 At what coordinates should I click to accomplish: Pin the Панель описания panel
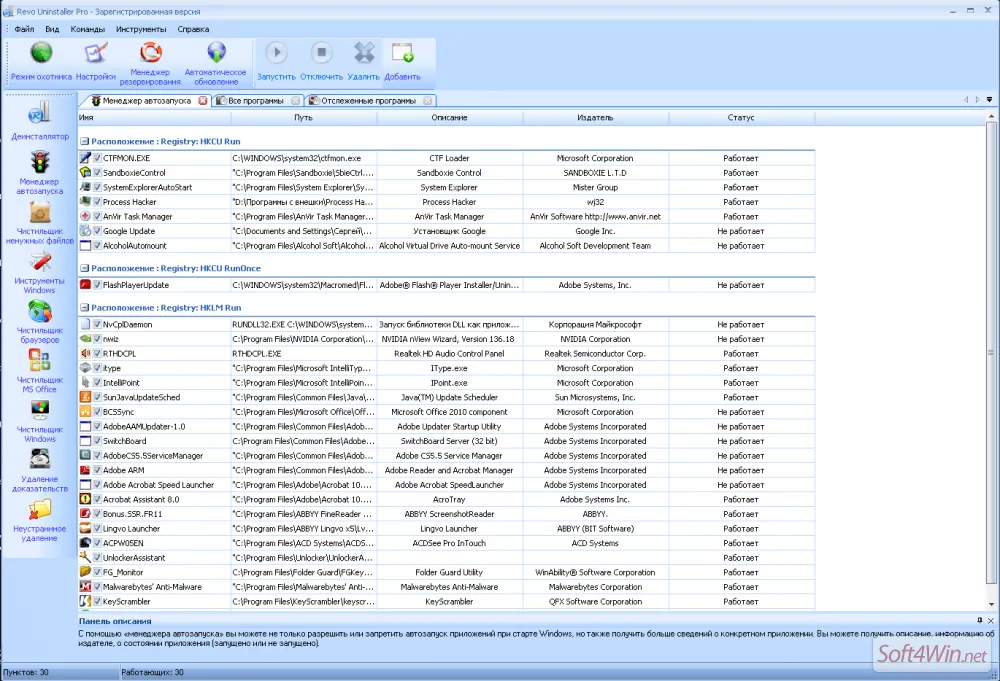980,620
